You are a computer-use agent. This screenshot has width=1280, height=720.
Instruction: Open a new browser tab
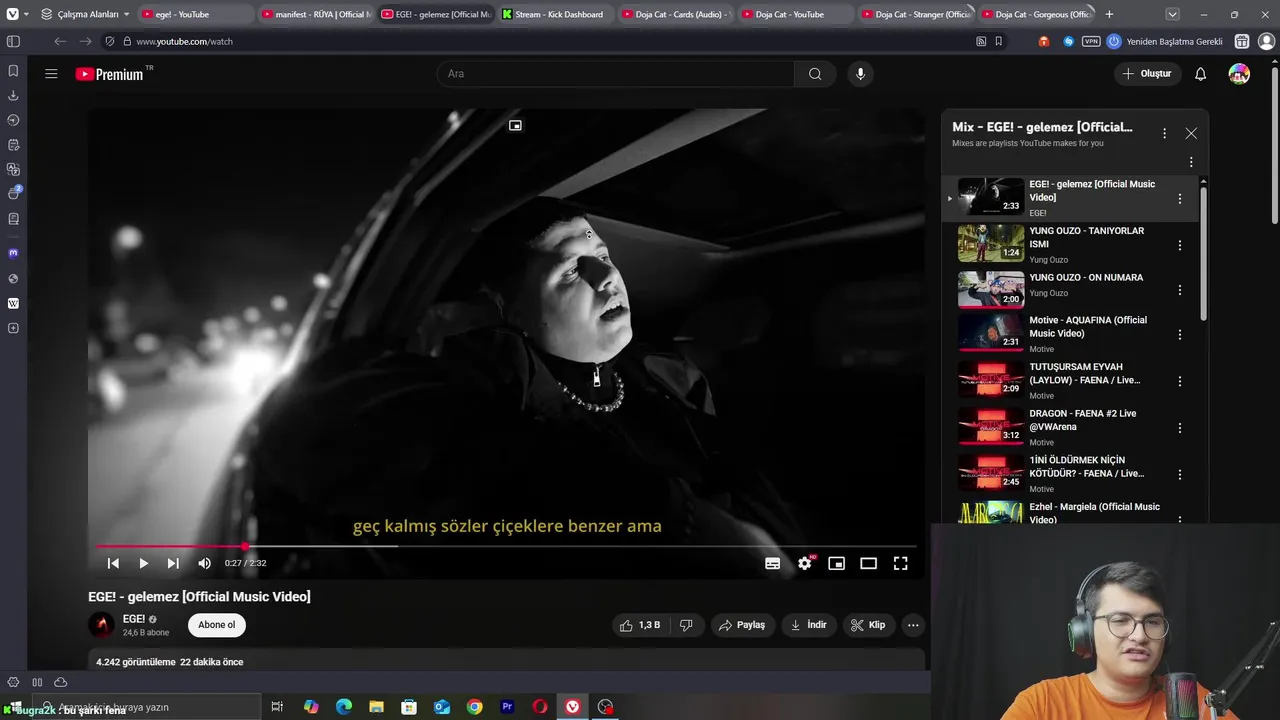point(1109,14)
